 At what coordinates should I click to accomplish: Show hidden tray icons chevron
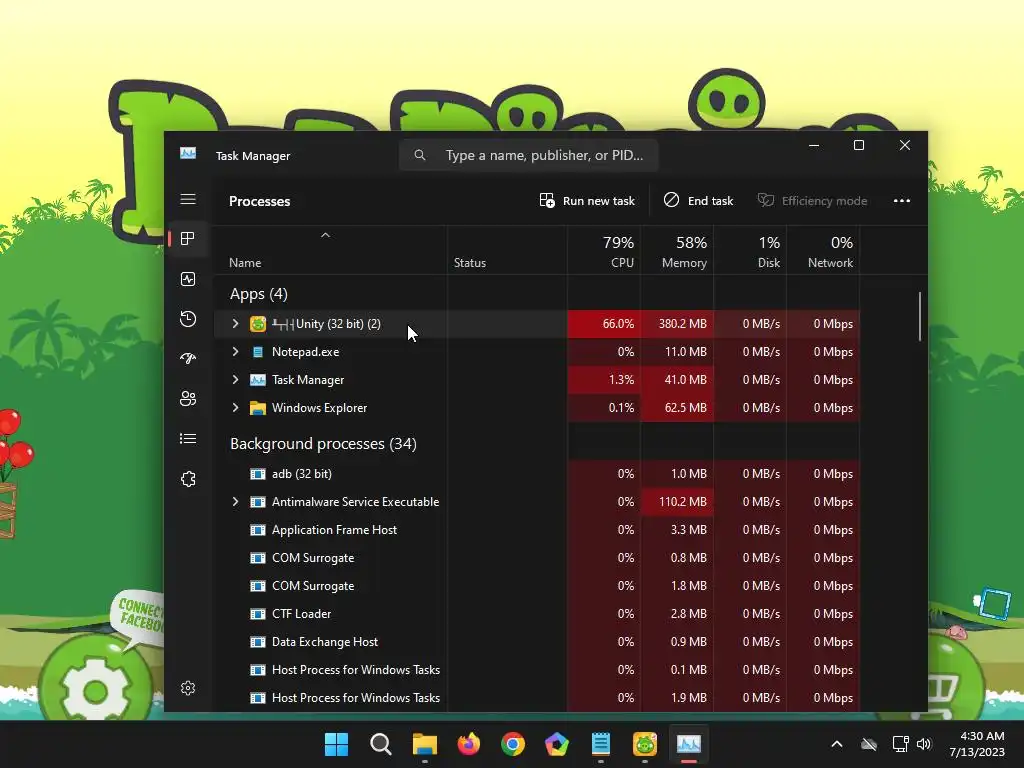(837, 744)
